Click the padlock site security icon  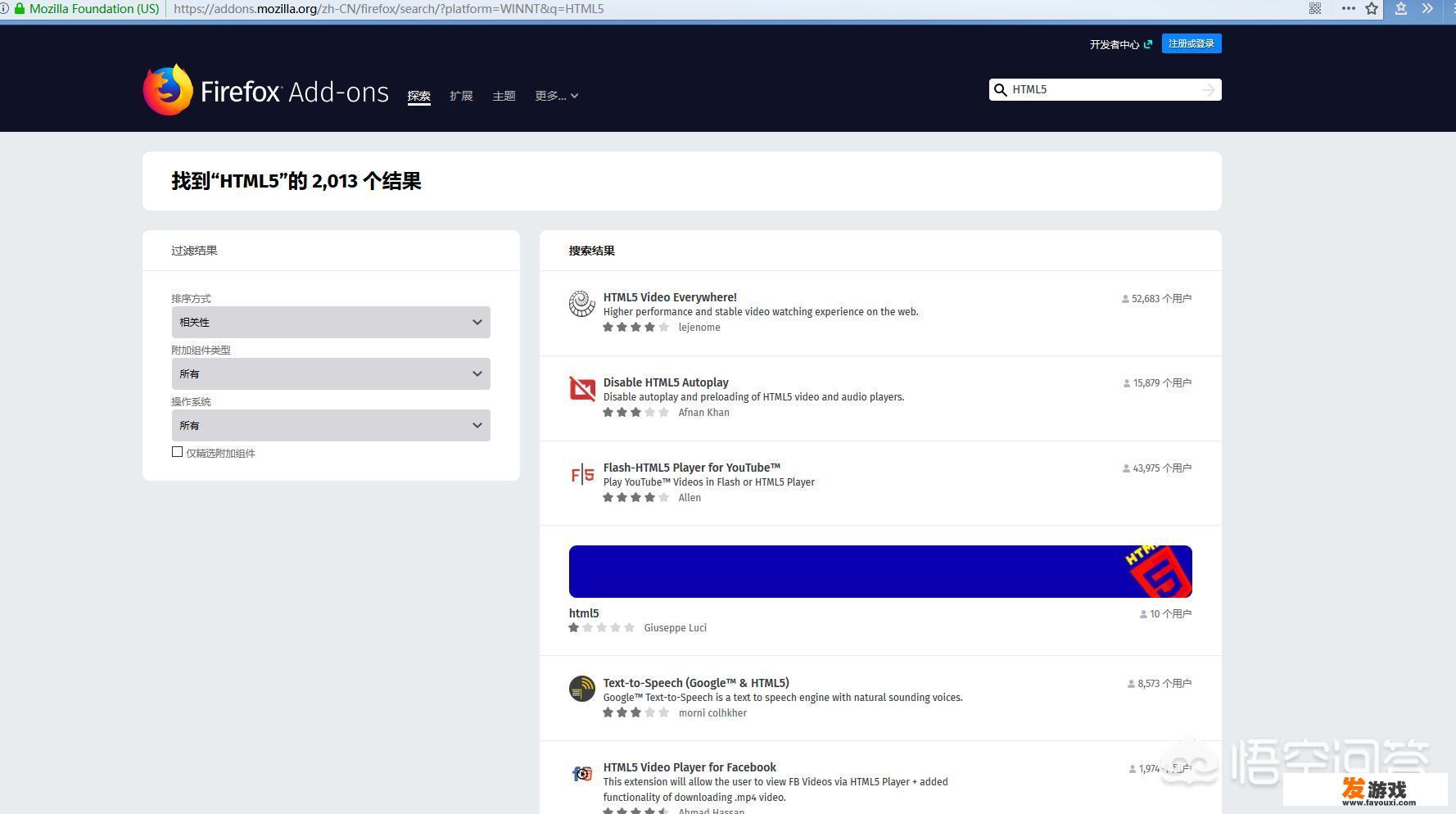click(20, 9)
